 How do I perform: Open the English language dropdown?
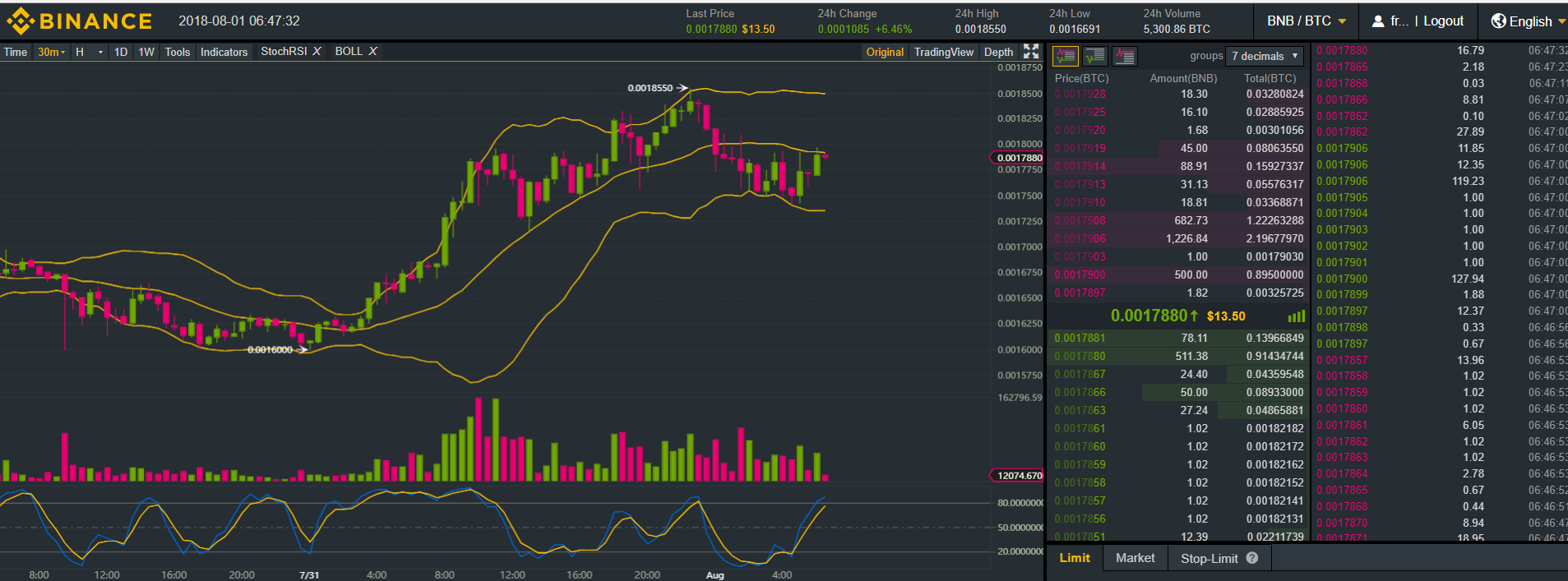(x=1529, y=21)
